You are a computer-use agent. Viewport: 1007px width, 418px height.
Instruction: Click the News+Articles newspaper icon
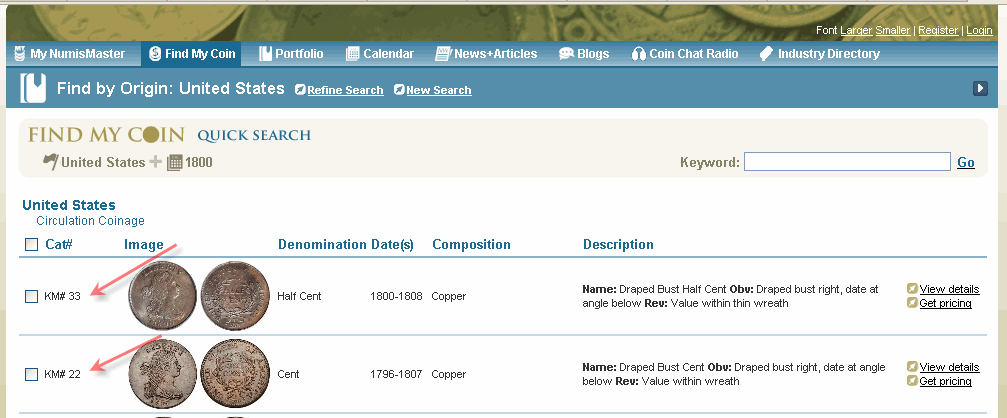443,54
